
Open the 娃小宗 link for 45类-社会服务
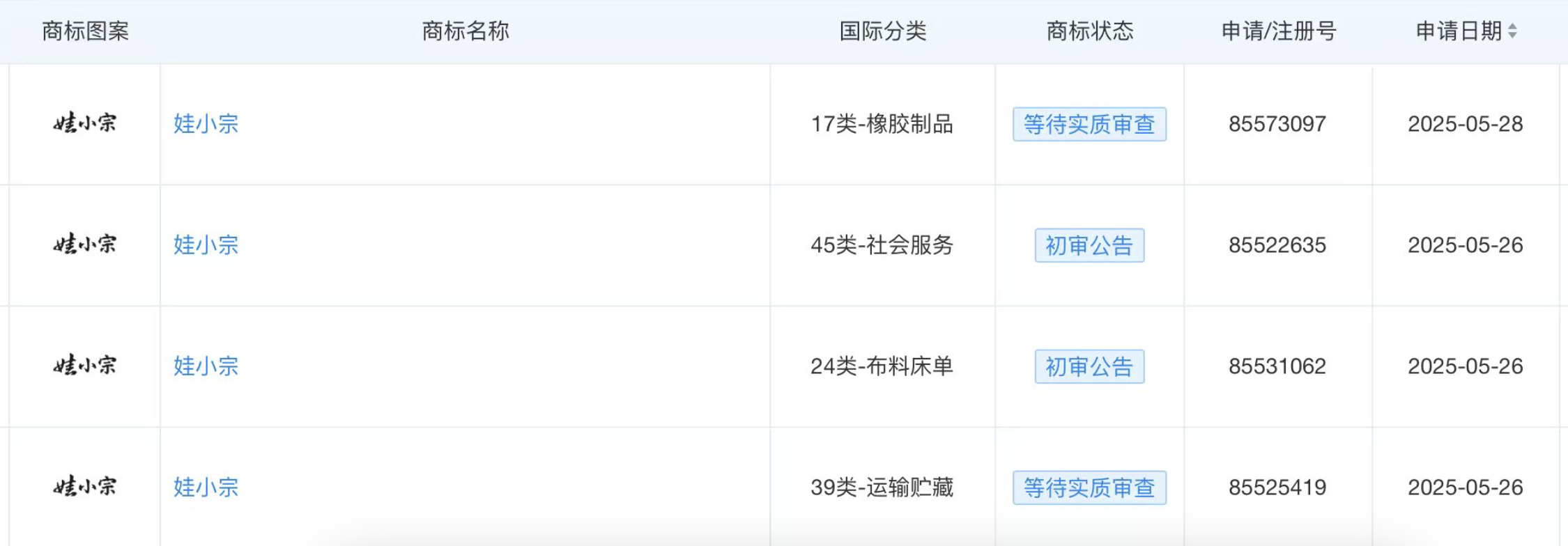click(206, 245)
